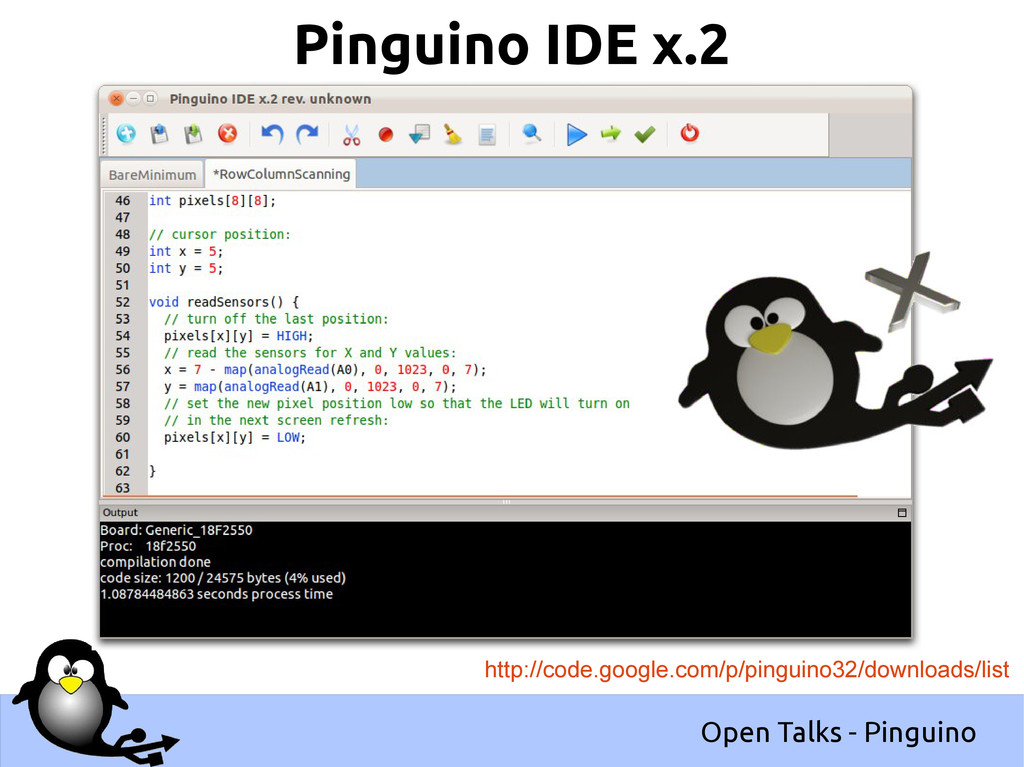Cut selection with the scissors icon
The height and width of the screenshot is (767, 1024).
[351, 135]
